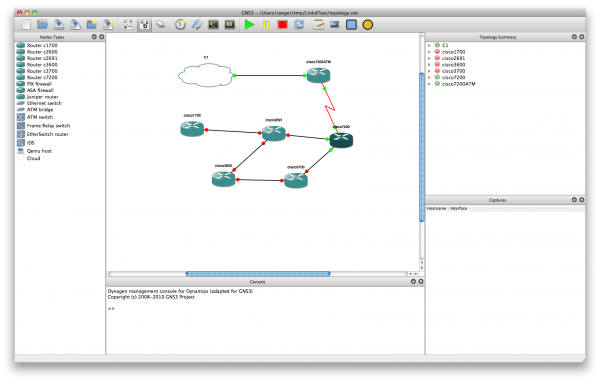Float the Captures panel
Screen dimensions: 600x382
click(x=574, y=200)
